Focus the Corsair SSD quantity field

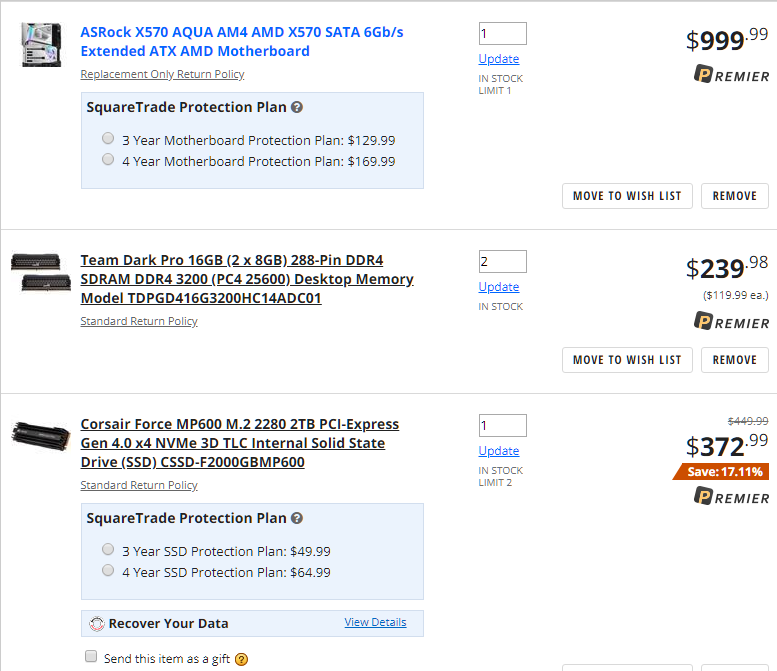[x=502, y=425]
